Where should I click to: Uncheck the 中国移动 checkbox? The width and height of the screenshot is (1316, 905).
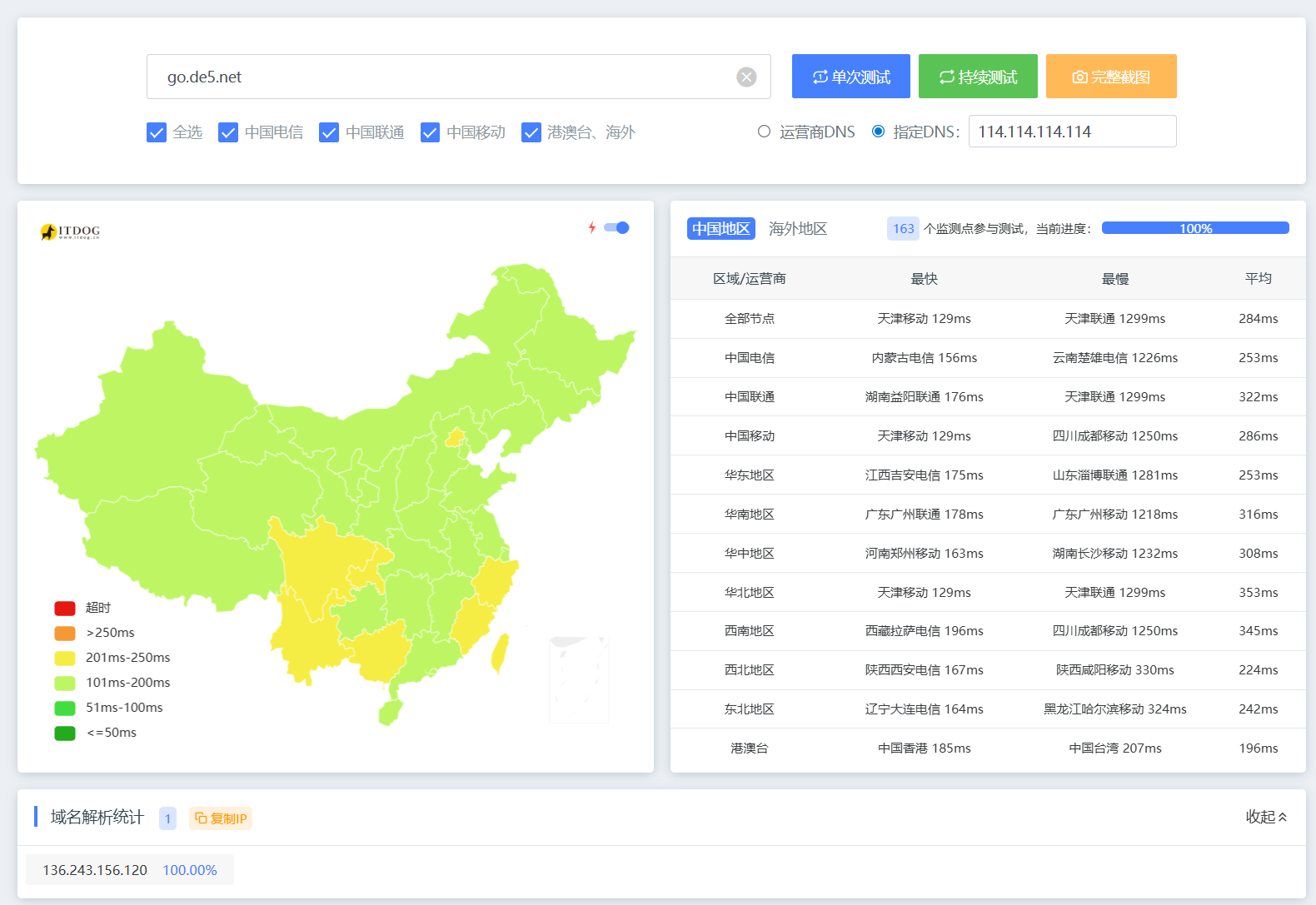pyautogui.click(x=430, y=132)
